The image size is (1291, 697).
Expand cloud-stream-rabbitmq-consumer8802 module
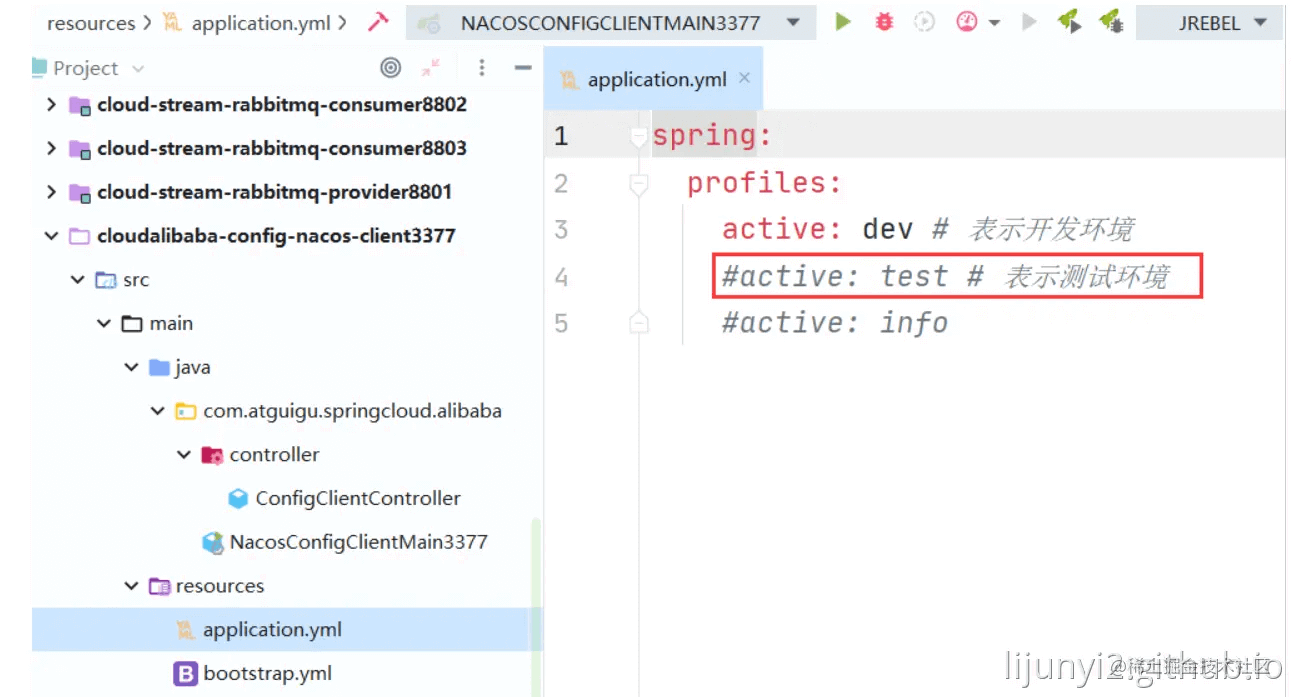pyautogui.click(x=51, y=105)
